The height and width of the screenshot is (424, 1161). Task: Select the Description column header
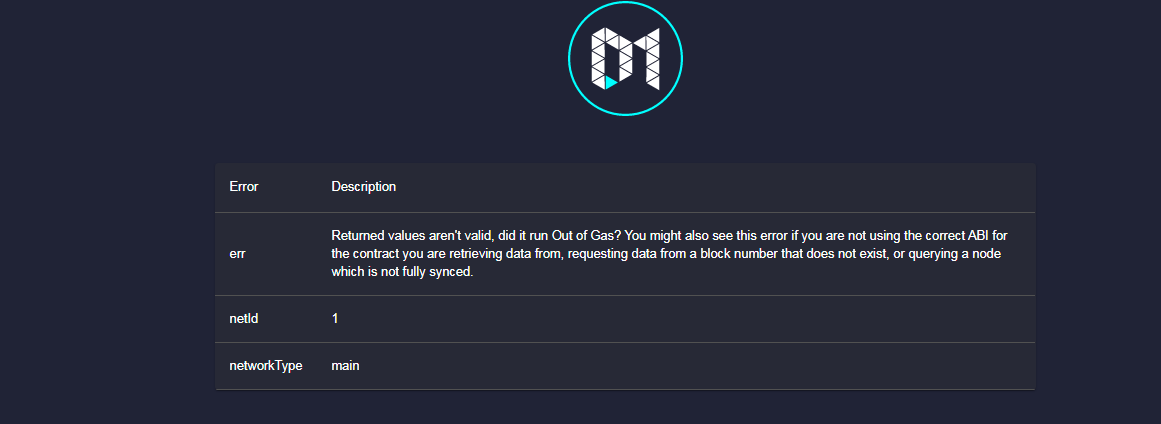point(364,186)
